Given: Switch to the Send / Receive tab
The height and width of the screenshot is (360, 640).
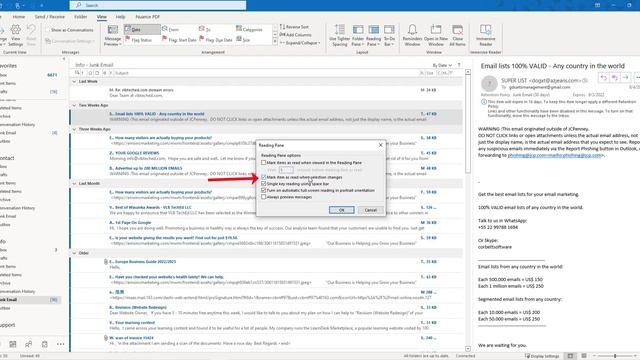Looking at the screenshot, I should pos(50,17).
